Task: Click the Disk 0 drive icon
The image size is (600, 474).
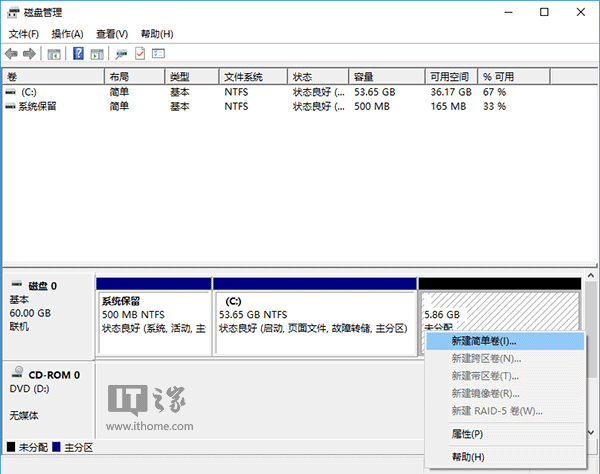Action: (16, 283)
